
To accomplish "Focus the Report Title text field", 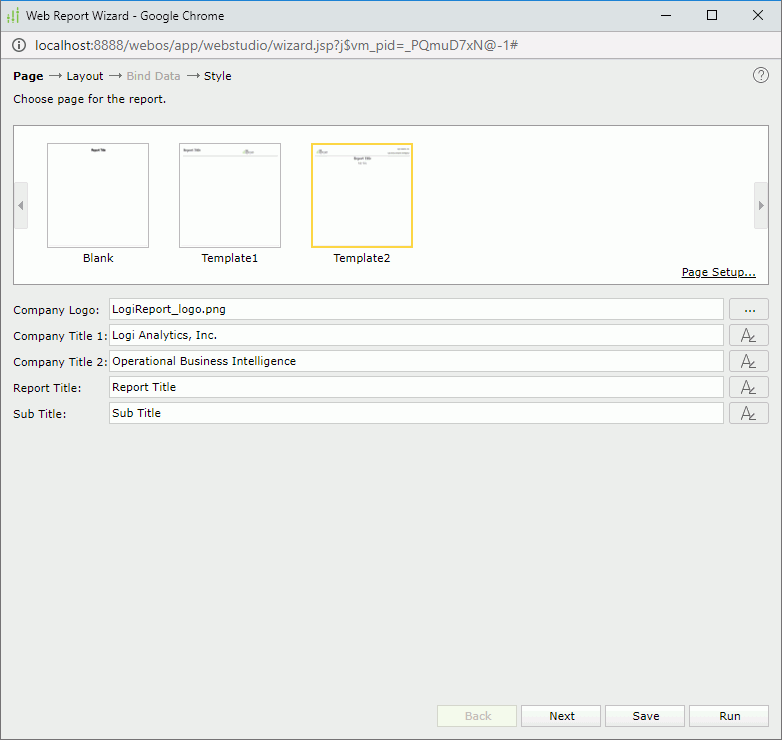I will click(415, 387).
